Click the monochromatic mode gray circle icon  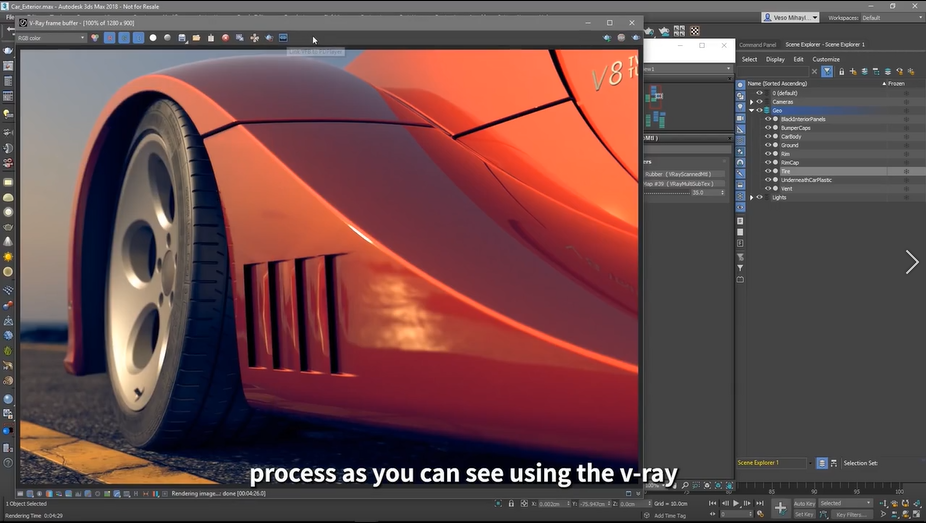pos(168,38)
